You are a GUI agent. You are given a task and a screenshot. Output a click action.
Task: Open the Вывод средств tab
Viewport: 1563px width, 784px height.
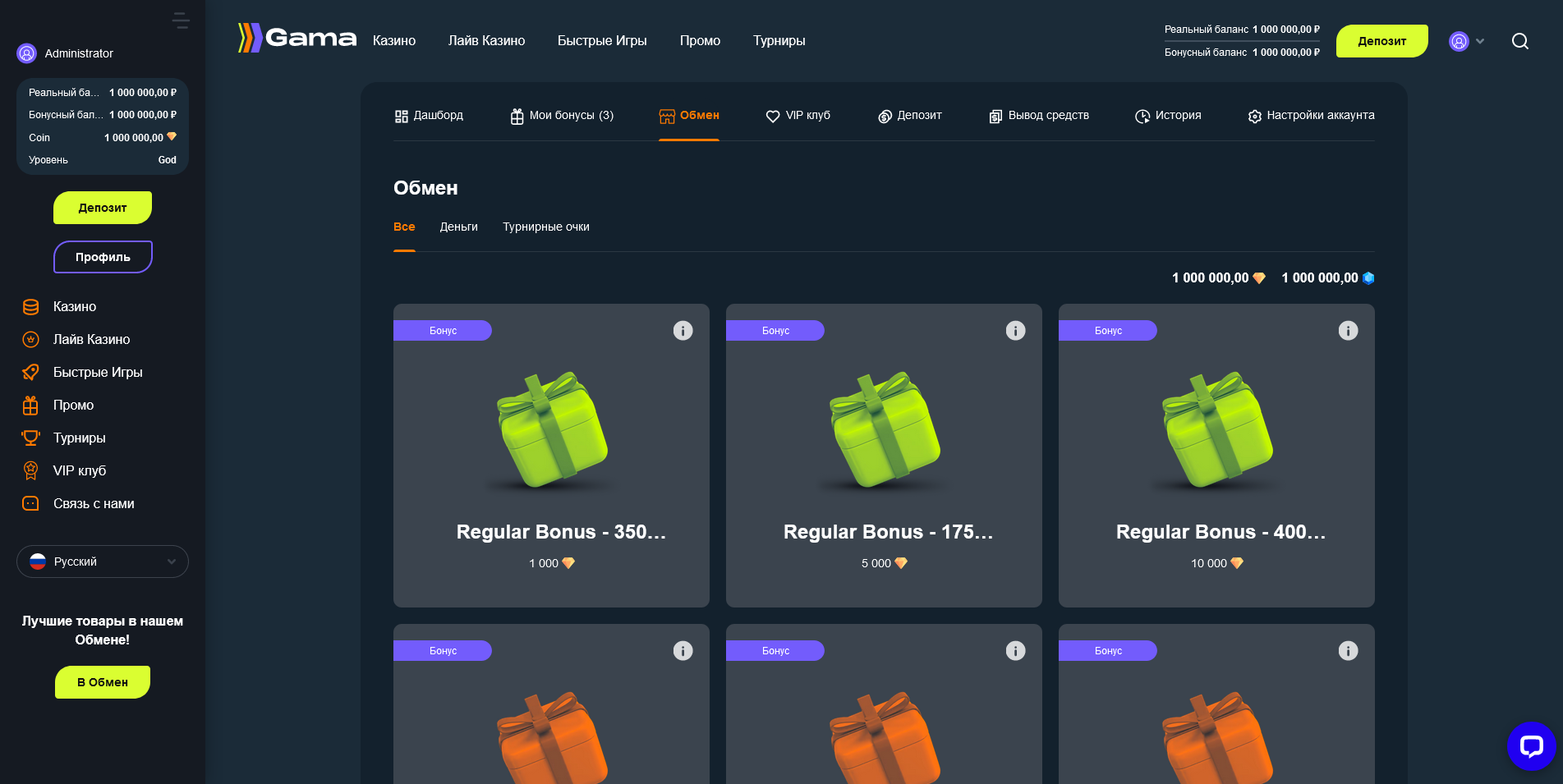pos(1039,116)
